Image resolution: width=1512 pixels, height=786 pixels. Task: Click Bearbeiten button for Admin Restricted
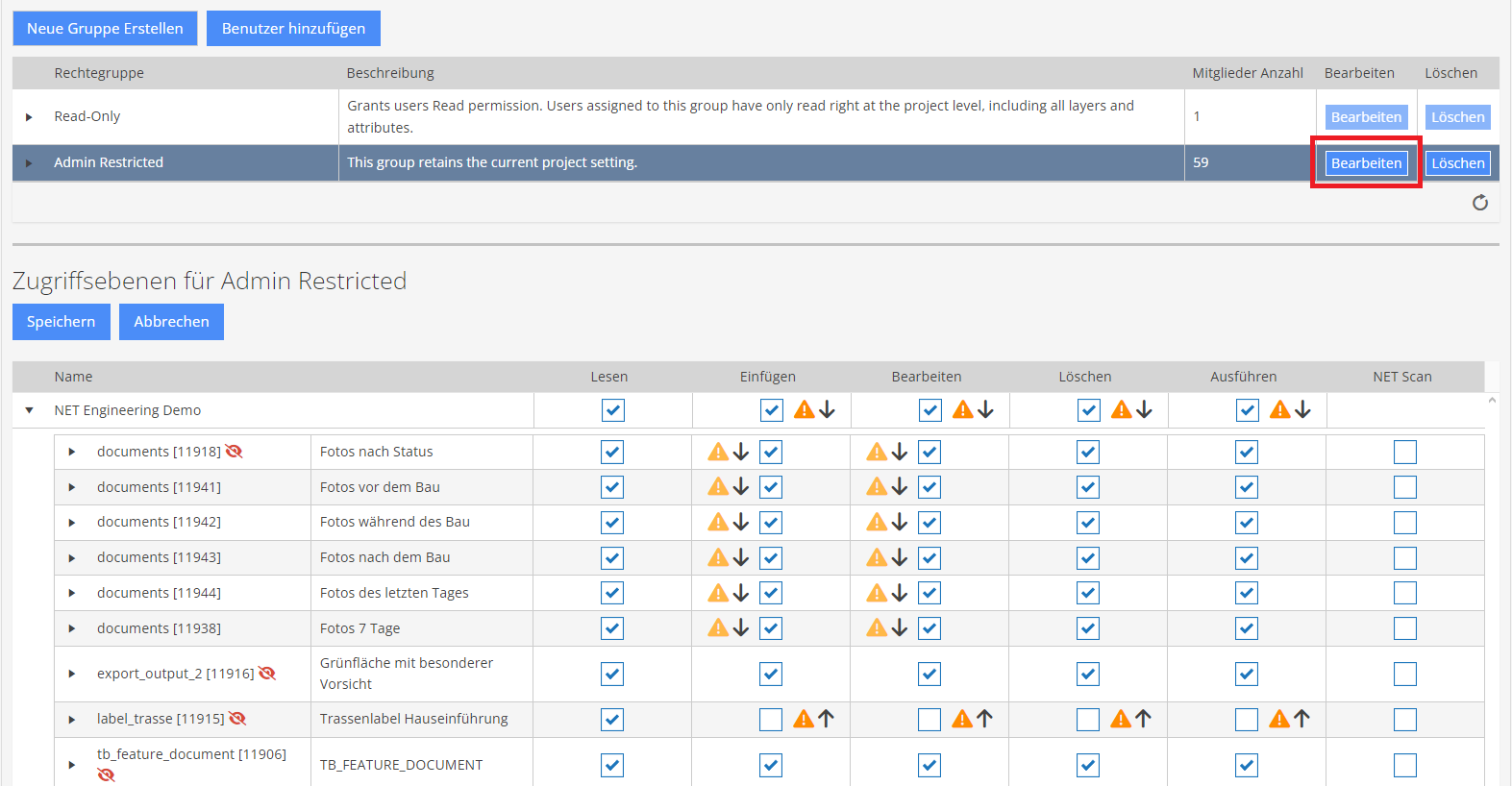coord(1366,163)
